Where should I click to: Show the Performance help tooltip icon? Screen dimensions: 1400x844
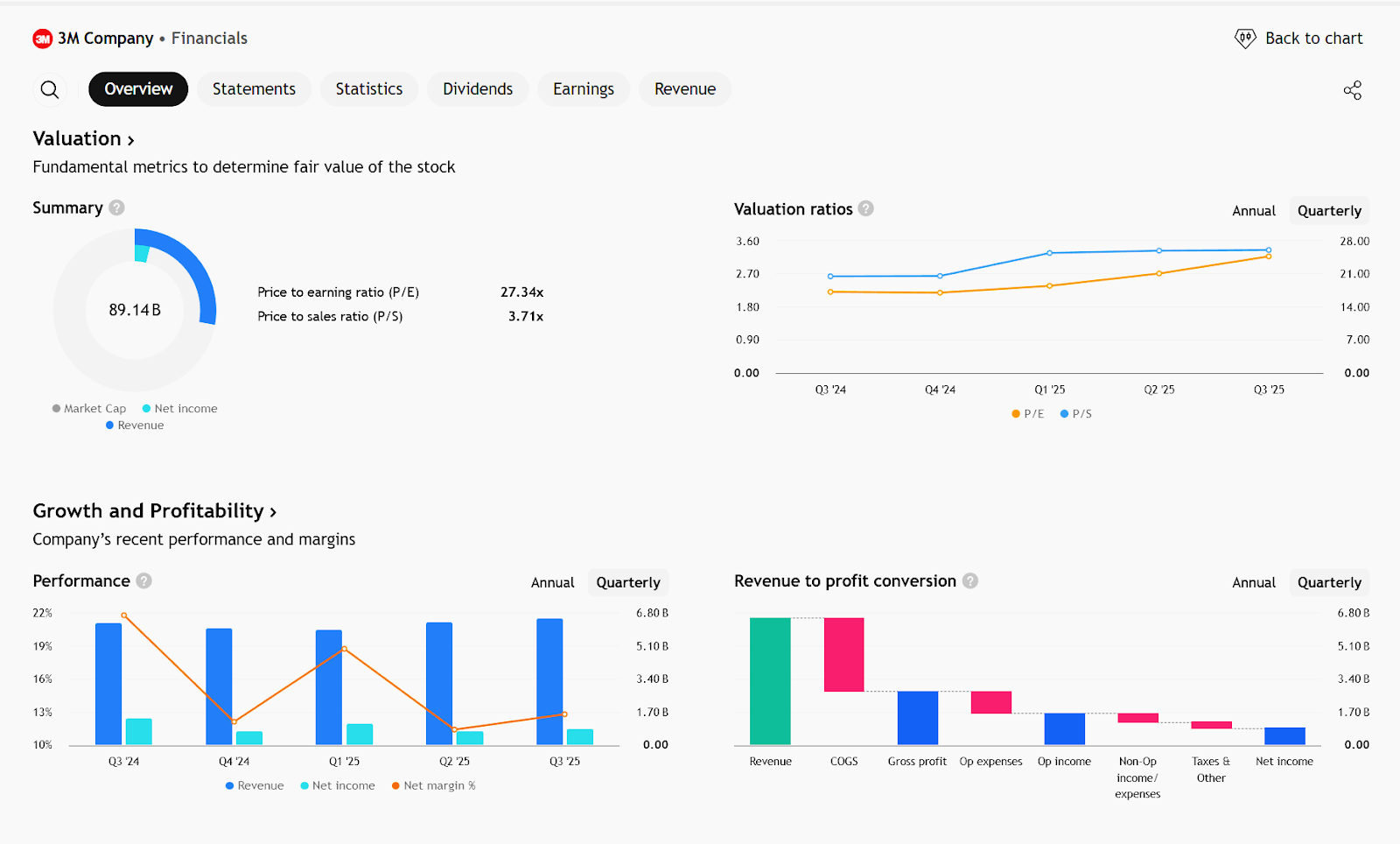144,580
